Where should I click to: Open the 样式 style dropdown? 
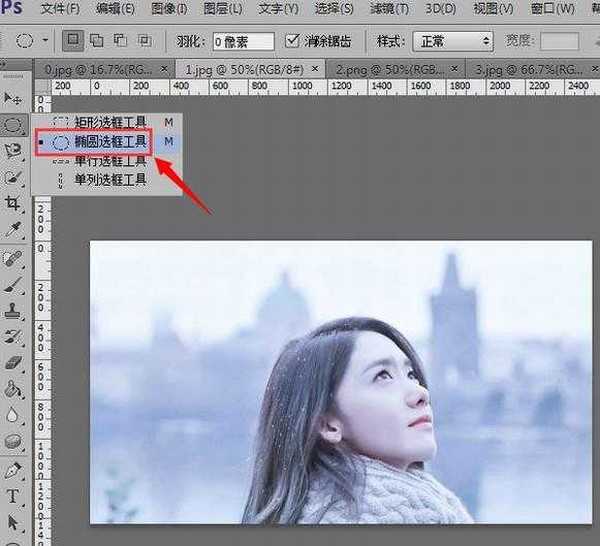455,42
